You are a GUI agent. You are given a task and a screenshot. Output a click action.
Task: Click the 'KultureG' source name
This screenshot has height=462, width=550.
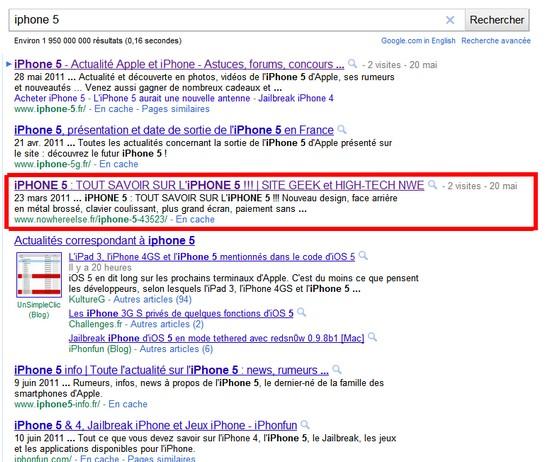[x=87, y=300]
